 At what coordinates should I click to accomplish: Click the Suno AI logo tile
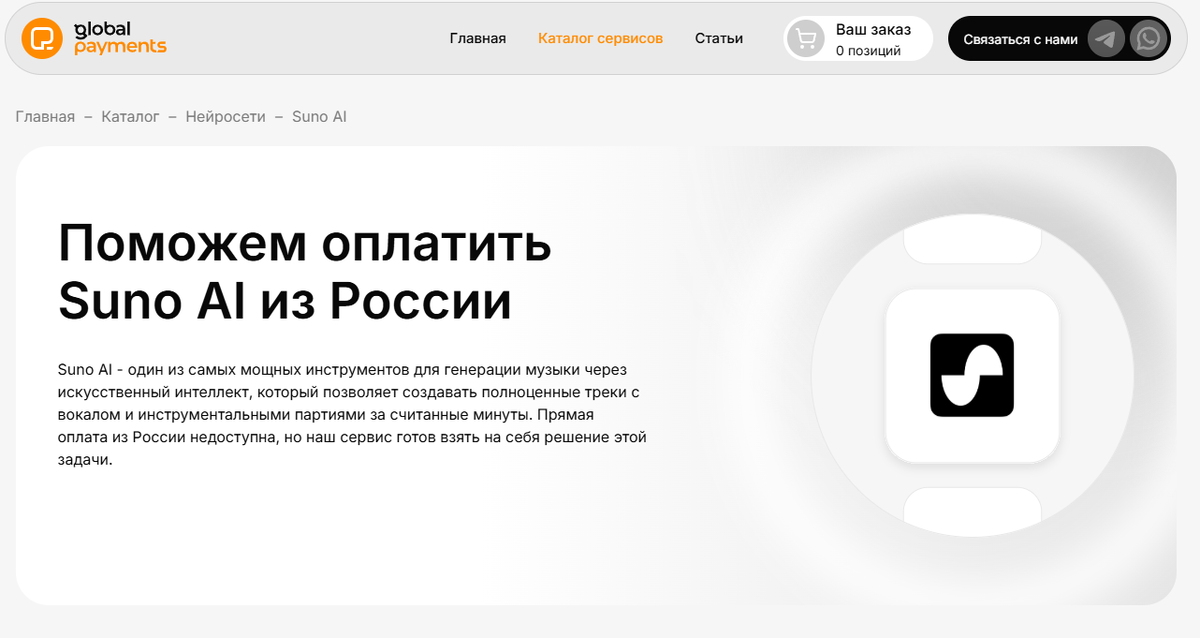coord(972,376)
